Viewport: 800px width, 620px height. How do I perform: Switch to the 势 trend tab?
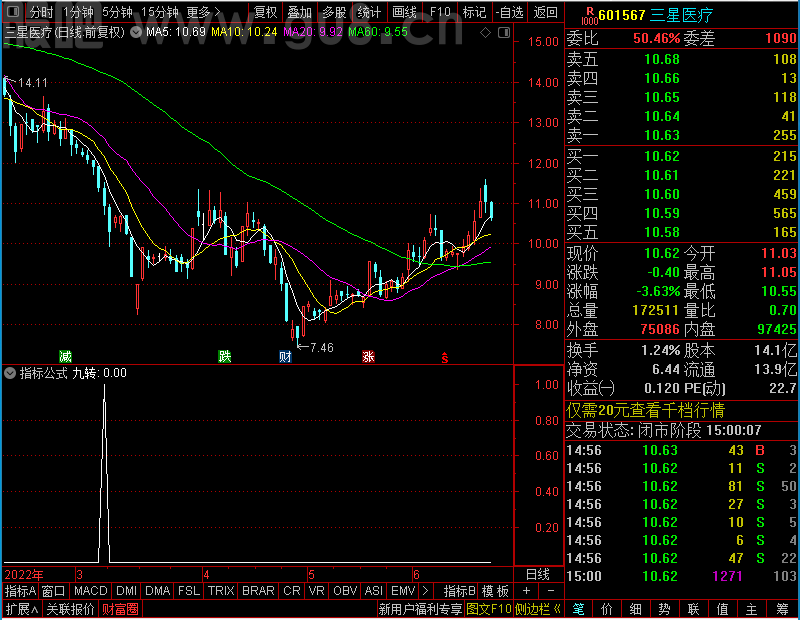664,609
